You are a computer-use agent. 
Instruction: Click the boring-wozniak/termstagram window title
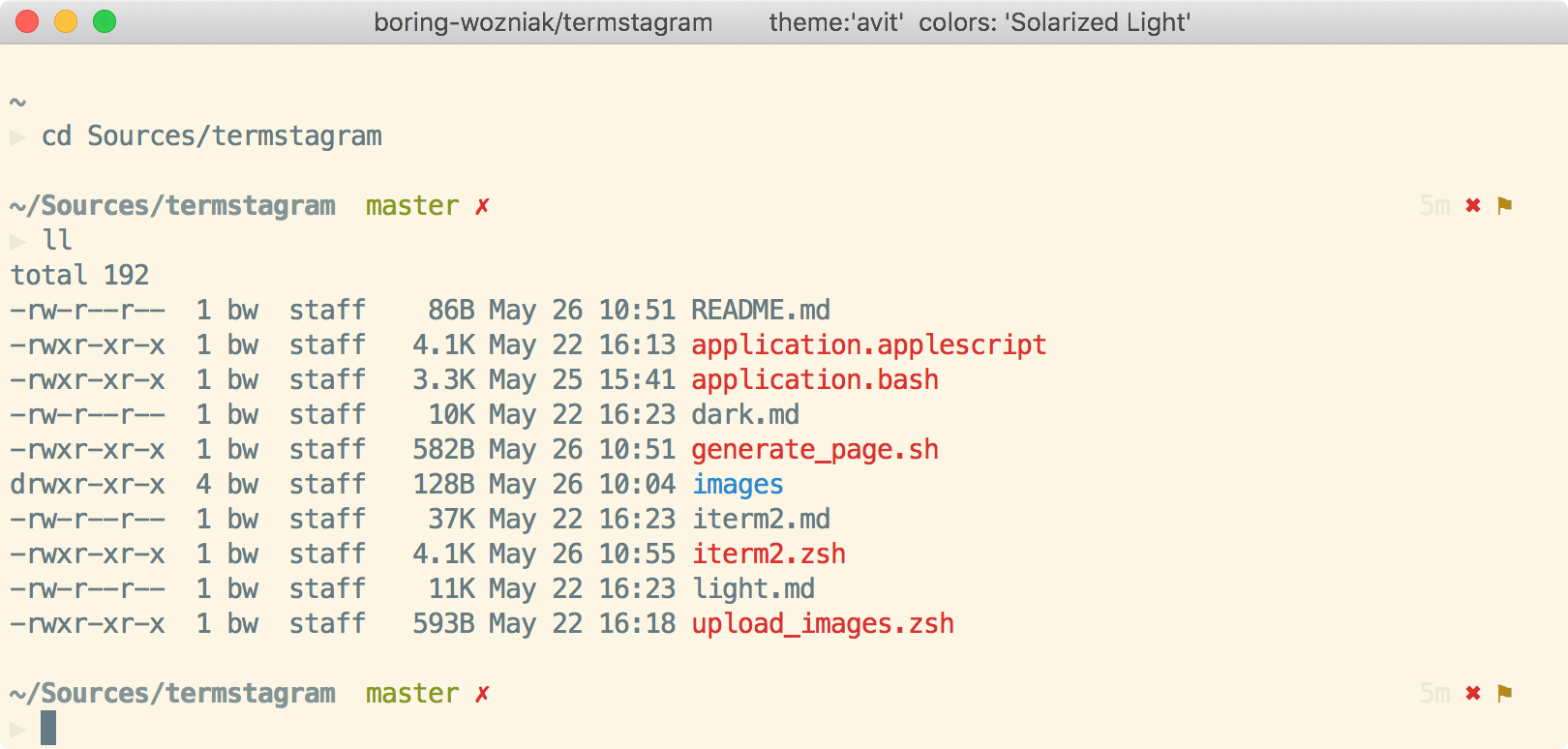coord(543,22)
